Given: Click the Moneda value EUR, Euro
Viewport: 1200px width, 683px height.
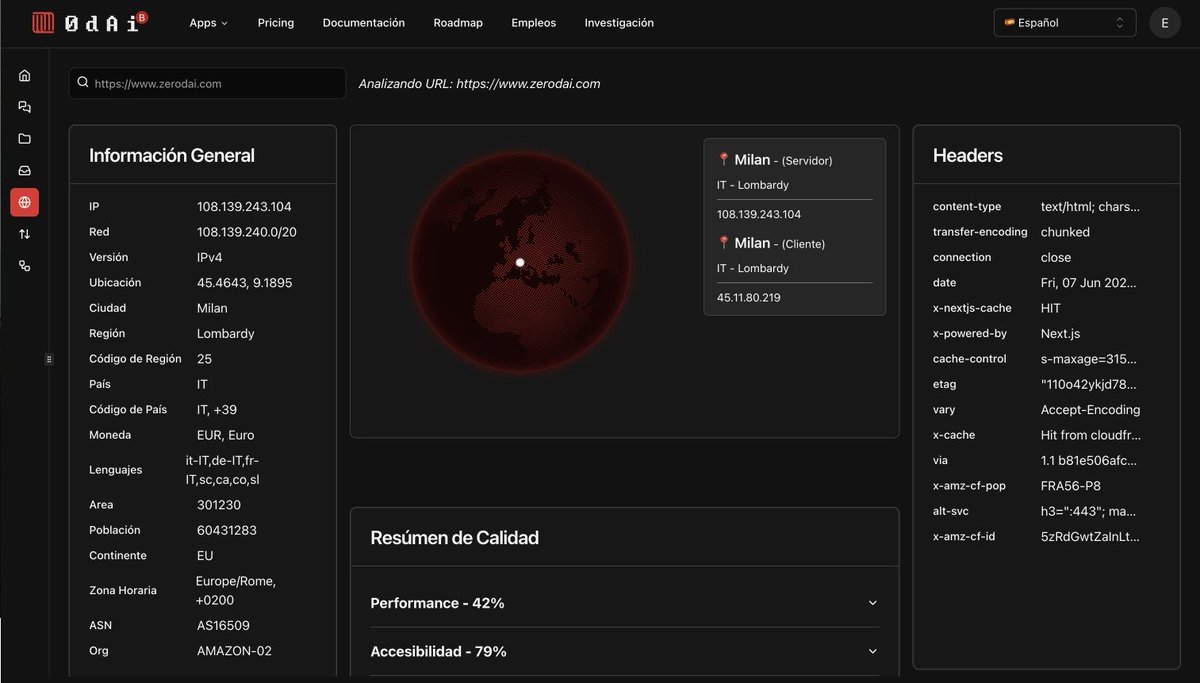Looking at the screenshot, I should pos(225,435).
